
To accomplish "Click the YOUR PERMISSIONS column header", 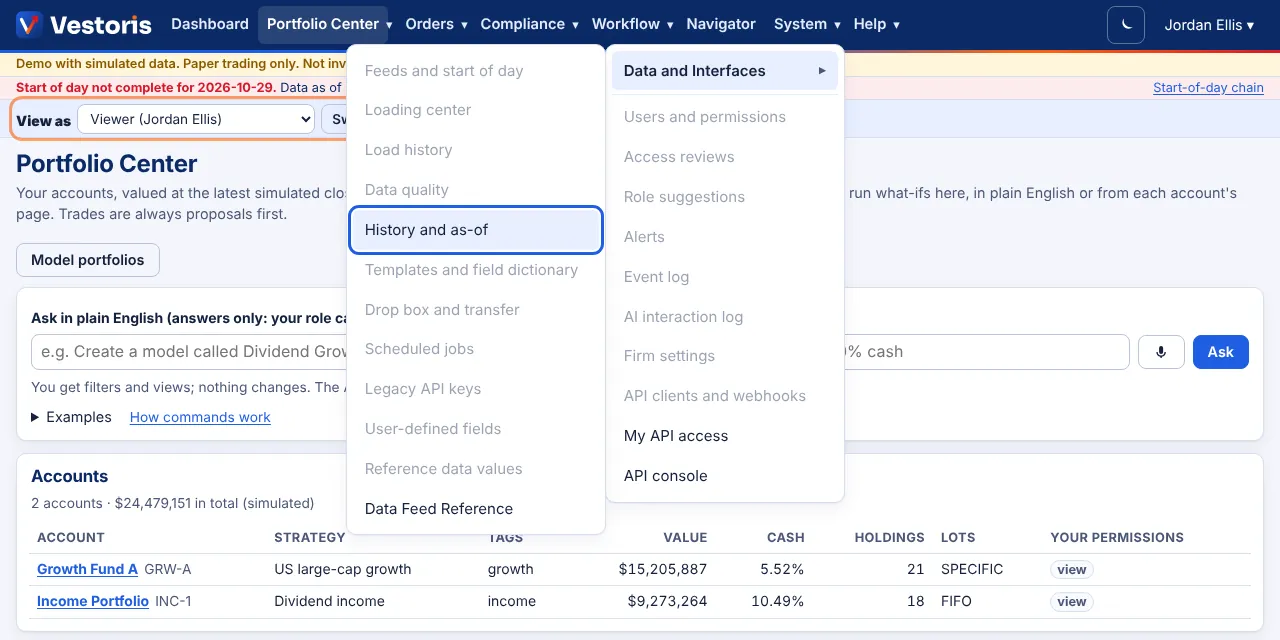I will point(1117,538).
